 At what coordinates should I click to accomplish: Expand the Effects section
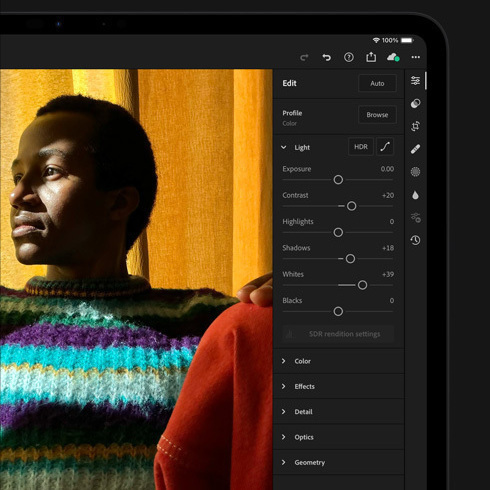(339, 386)
